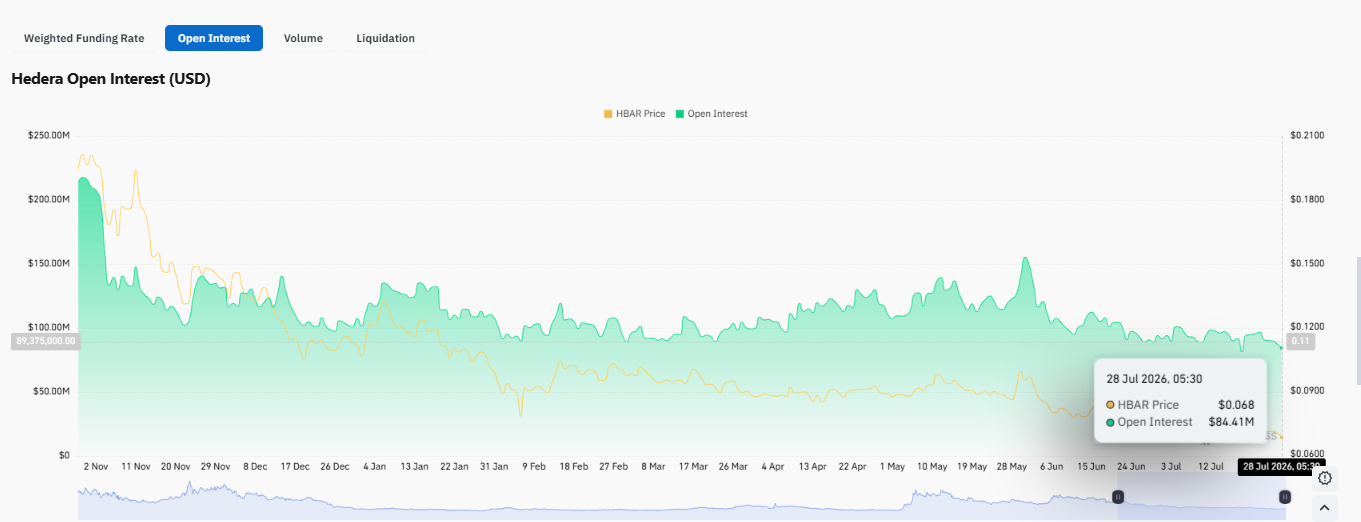Grab the right range slider handle
This screenshot has width=1361, height=522.
(x=1285, y=497)
